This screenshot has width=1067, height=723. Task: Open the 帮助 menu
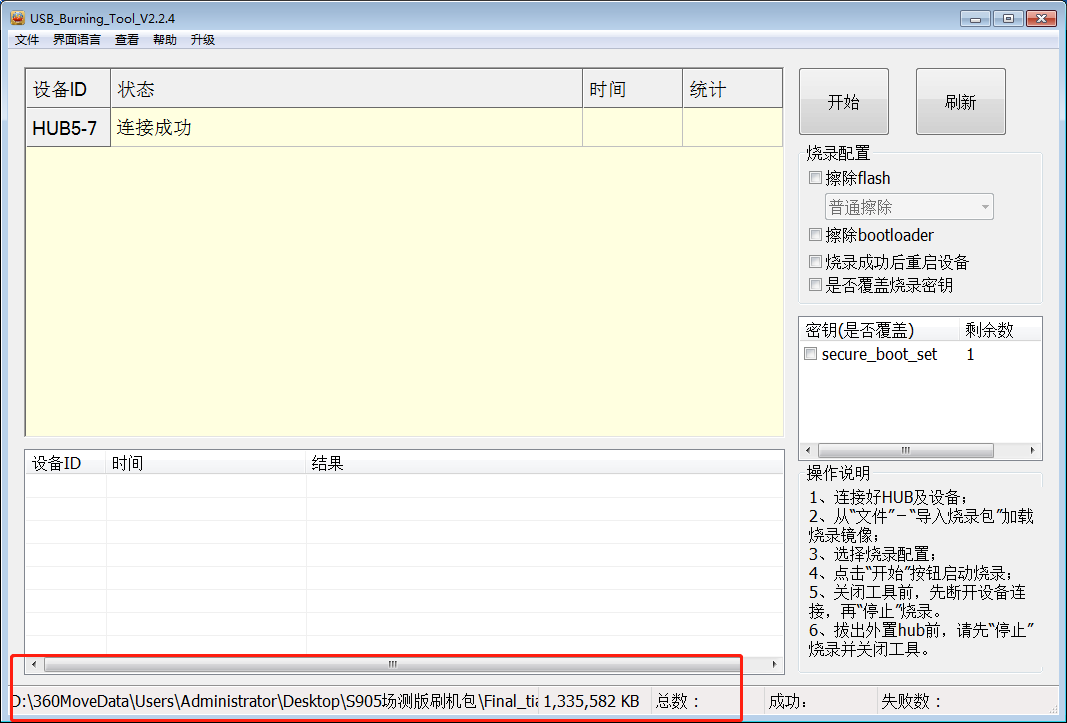[165, 40]
